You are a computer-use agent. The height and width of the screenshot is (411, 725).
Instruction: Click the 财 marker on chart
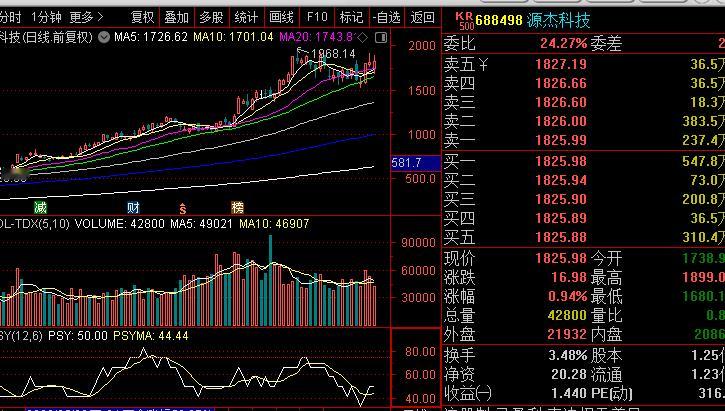pos(134,207)
